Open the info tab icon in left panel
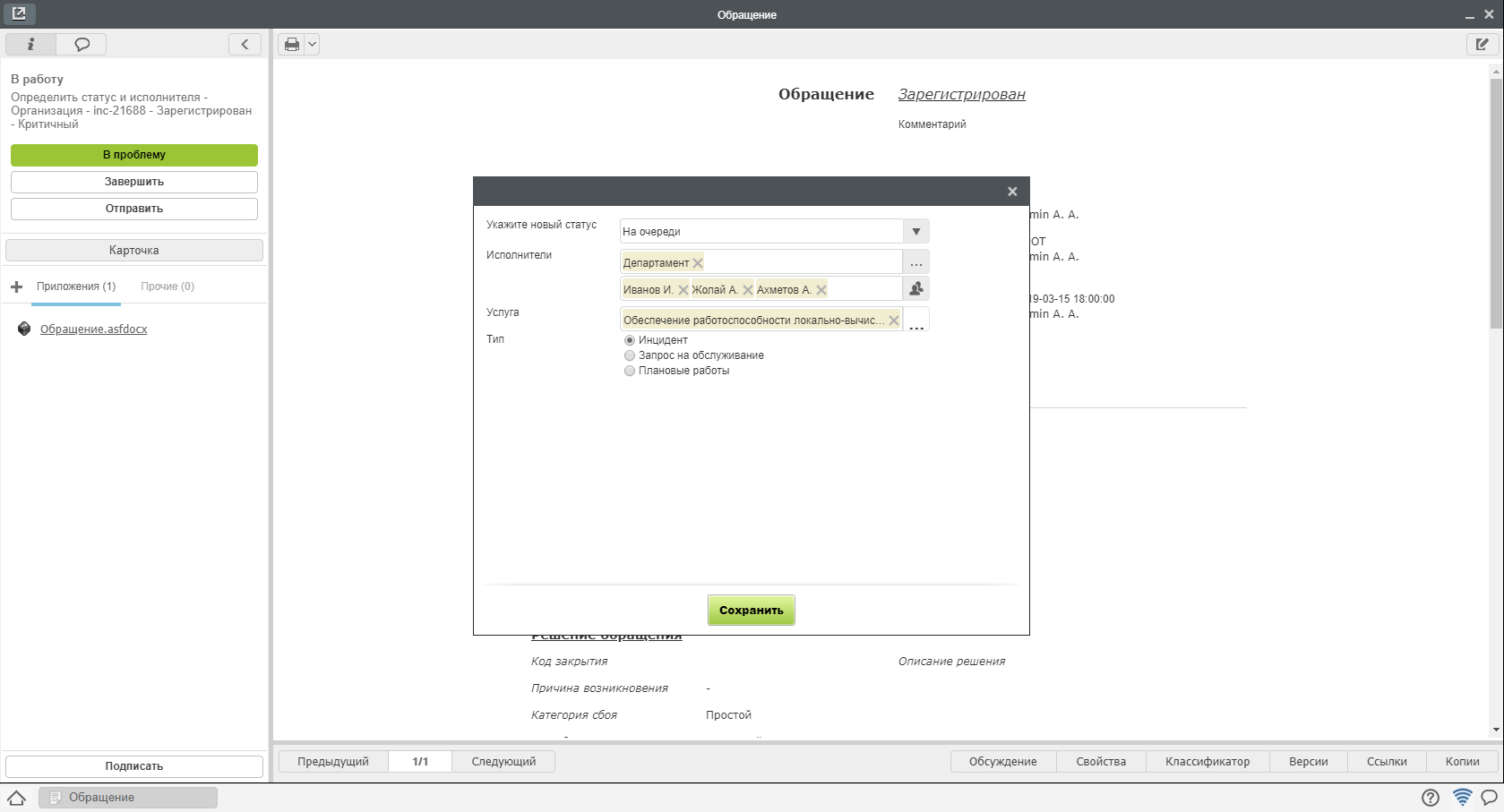Viewport: 1504px width, 812px height. point(30,44)
